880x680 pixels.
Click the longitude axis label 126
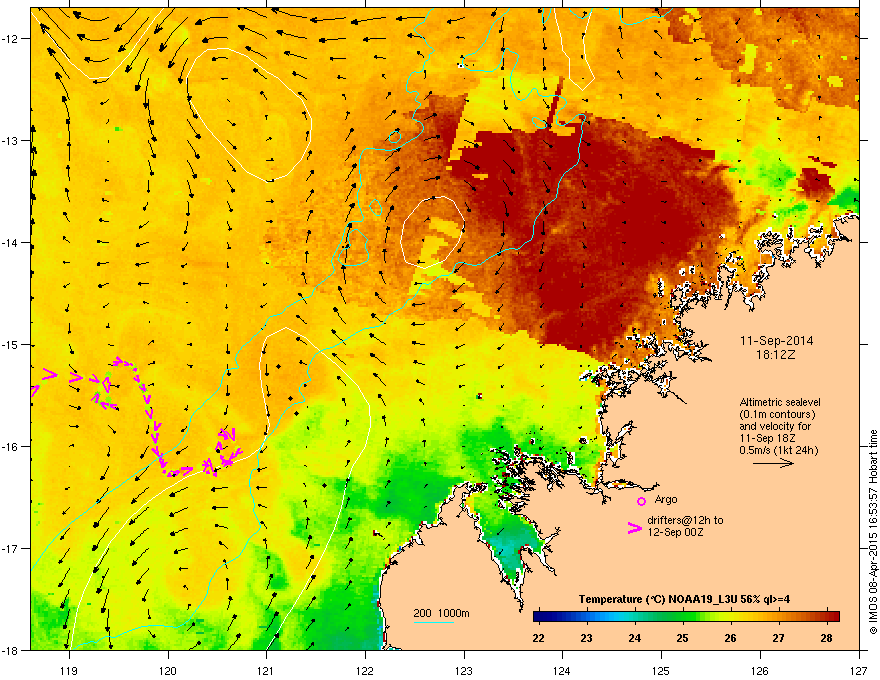[760, 670]
